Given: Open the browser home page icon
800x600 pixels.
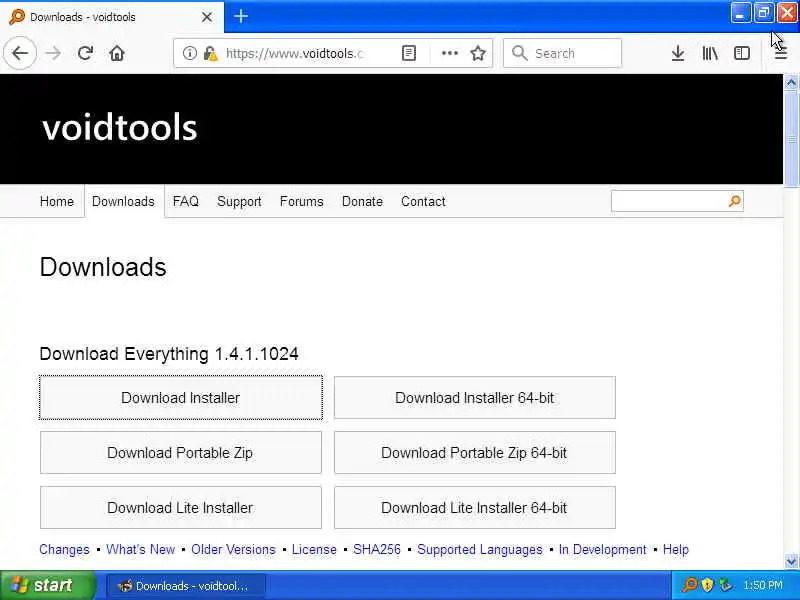Looking at the screenshot, I should coord(117,53).
